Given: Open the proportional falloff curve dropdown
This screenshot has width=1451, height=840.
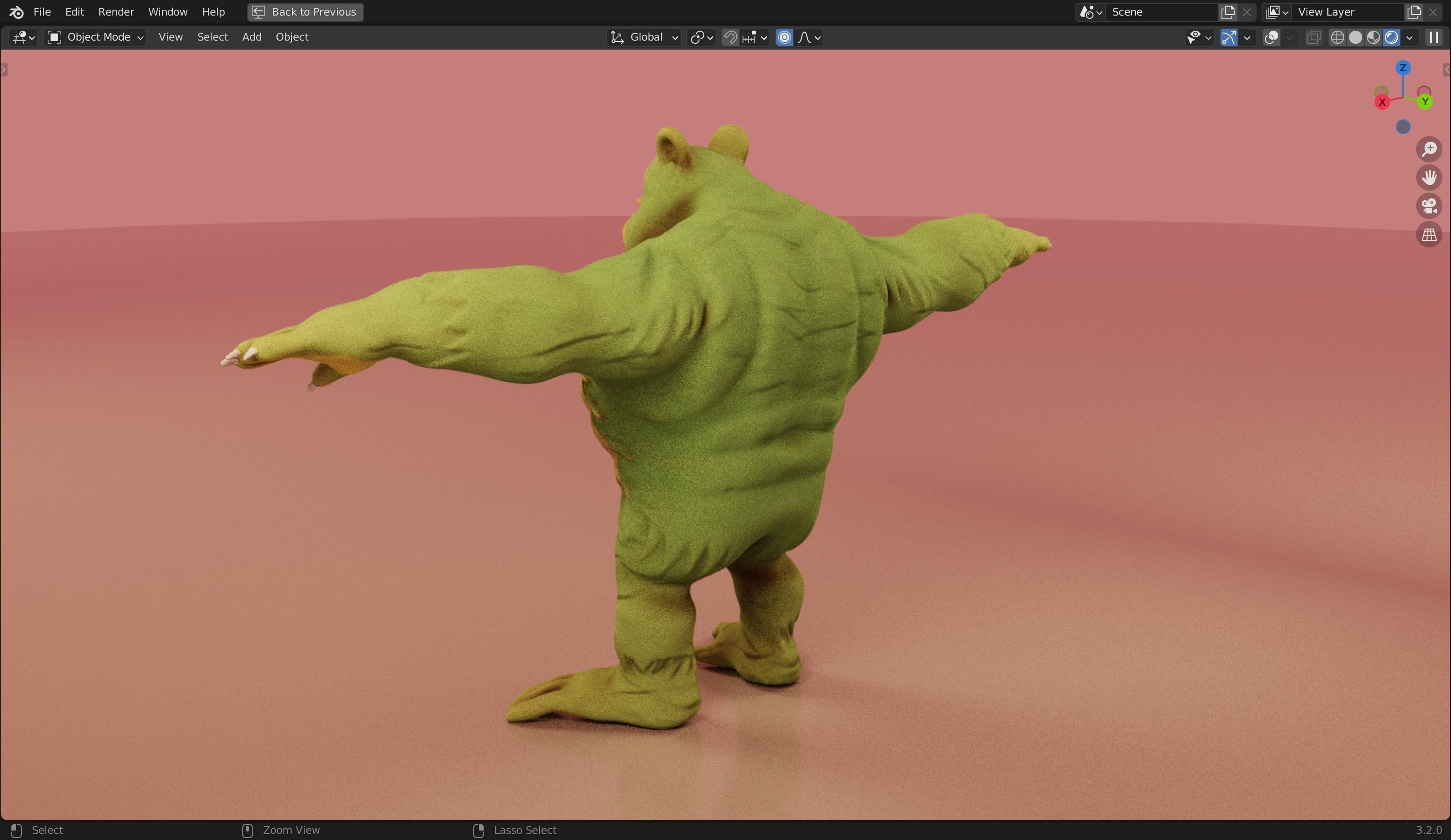Looking at the screenshot, I should tap(809, 37).
